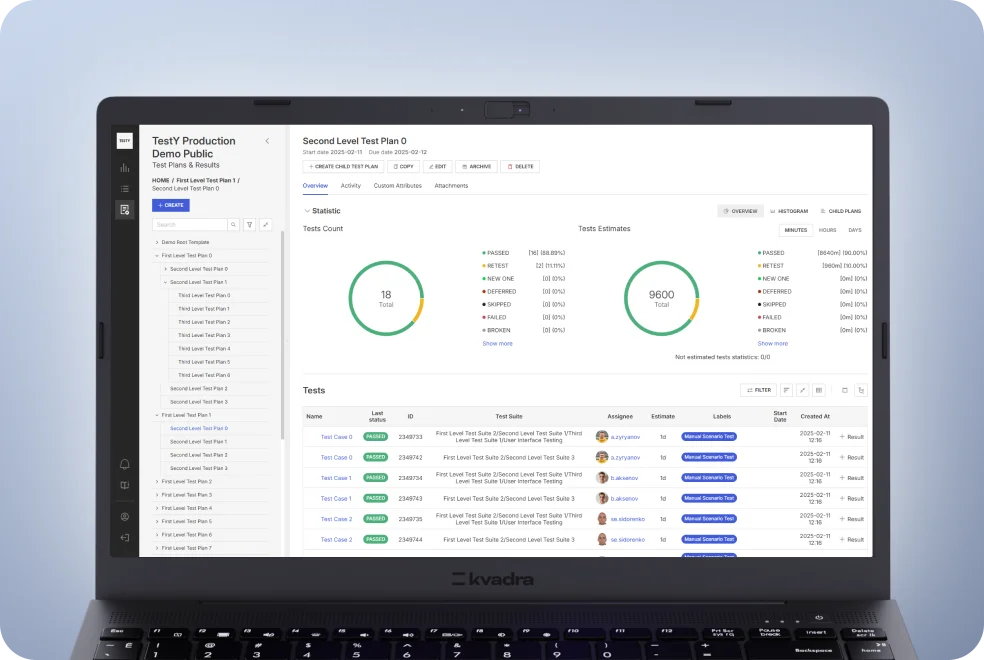The height and width of the screenshot is (660, 984).
Task: Click the search magnifier icon in tree panel
Action: [235, 225]
